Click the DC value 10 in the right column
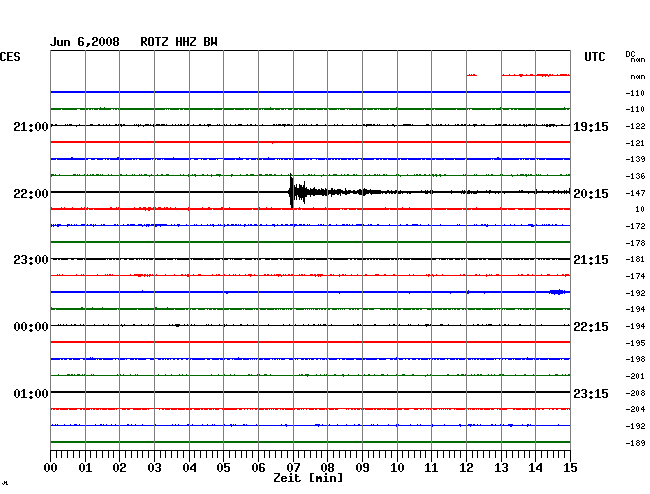This screenshot has width=650, height=494. click(640, 209)
